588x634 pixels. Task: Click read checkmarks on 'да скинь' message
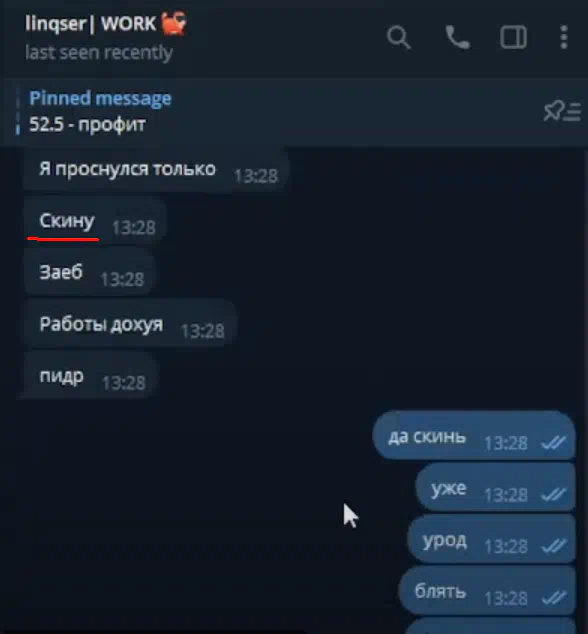click(553, 444)
